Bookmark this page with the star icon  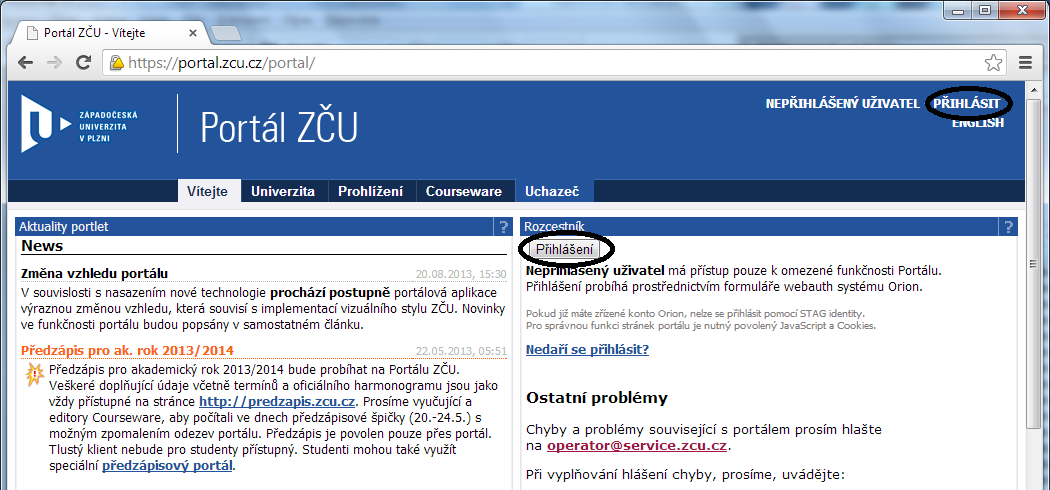tap(993, 63)
